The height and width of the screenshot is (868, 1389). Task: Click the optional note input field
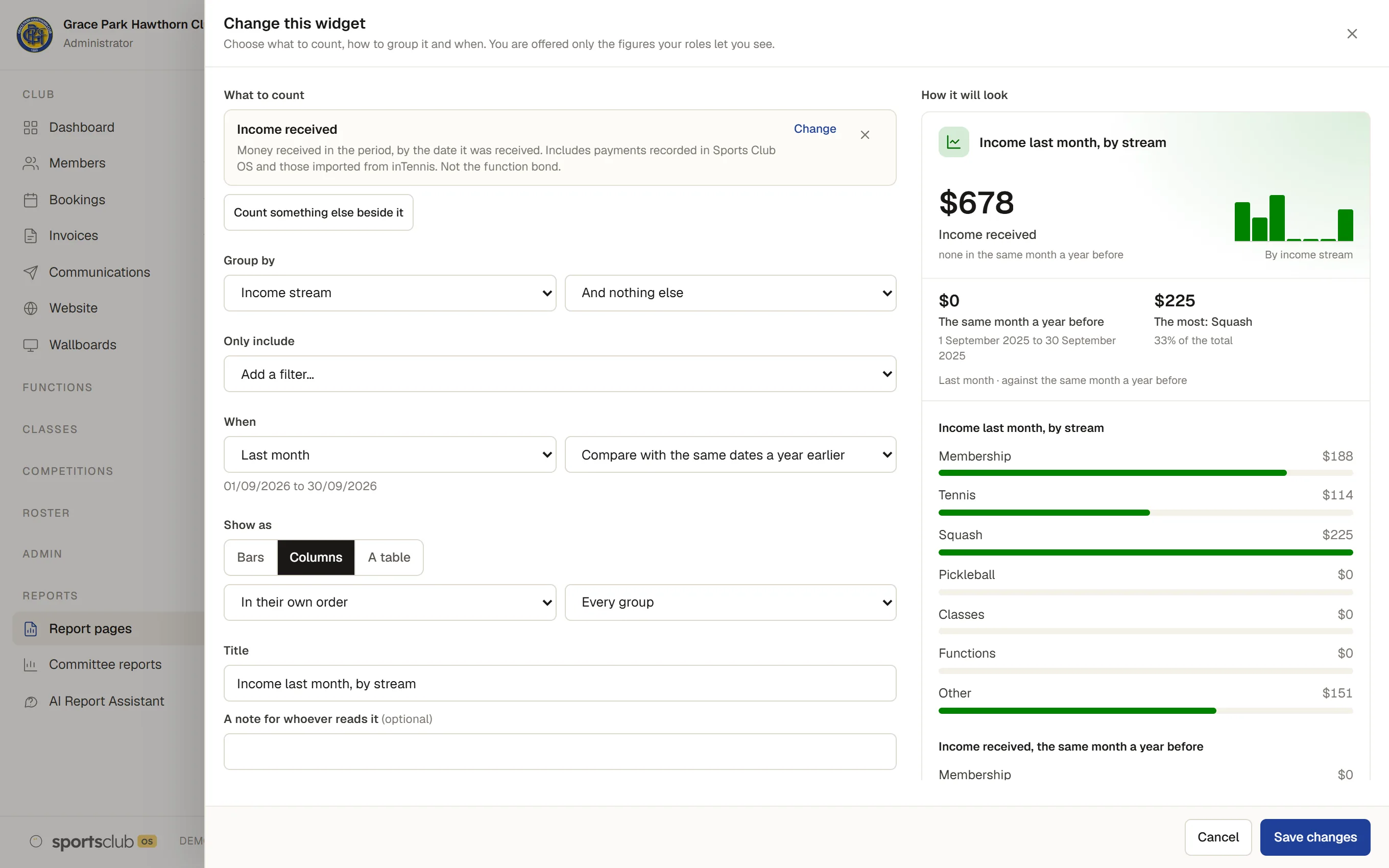point(560,752)
